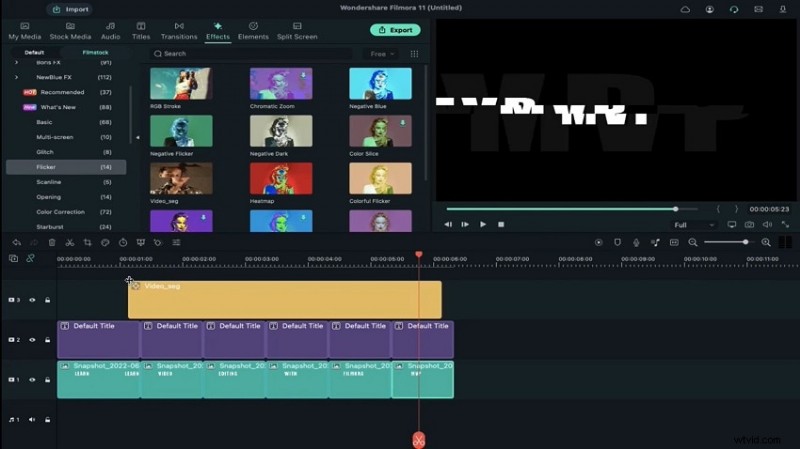The height and width of the screenshot is (449, 800).
Task: Switch effects grid view layout icon
Action: coord(414,54)
